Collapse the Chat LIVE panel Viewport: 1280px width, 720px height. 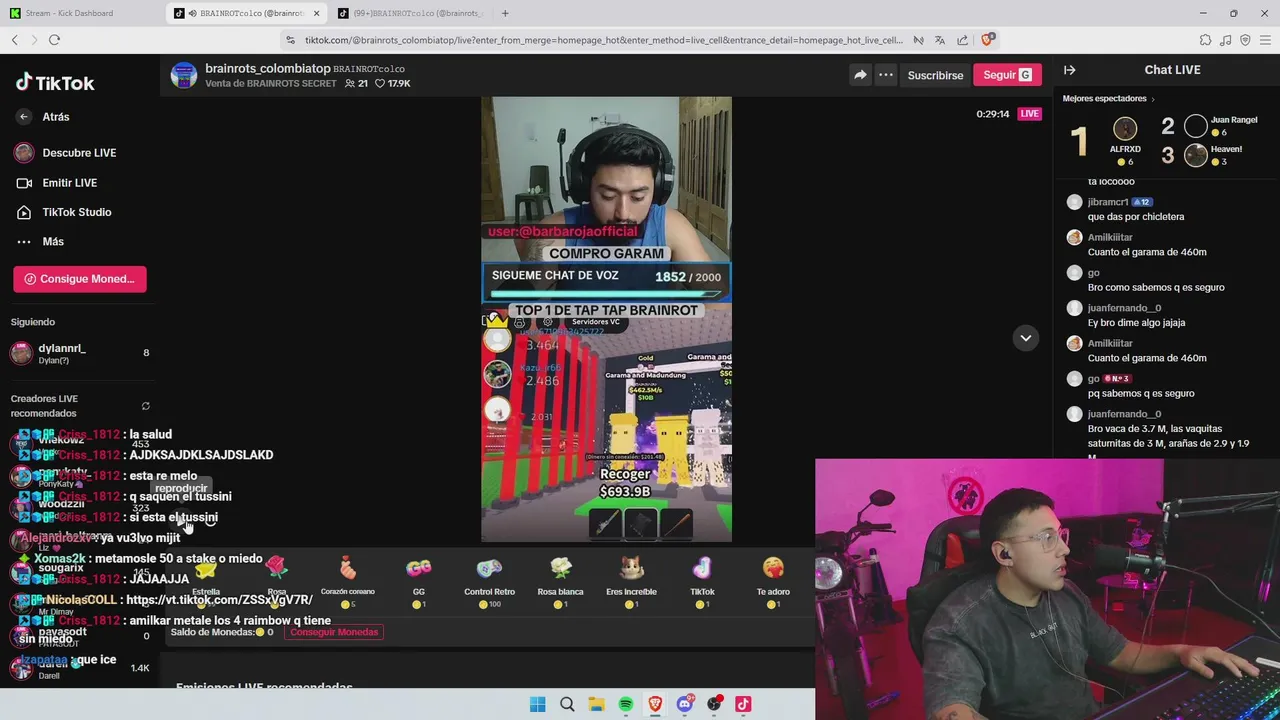coord(1069,70)
